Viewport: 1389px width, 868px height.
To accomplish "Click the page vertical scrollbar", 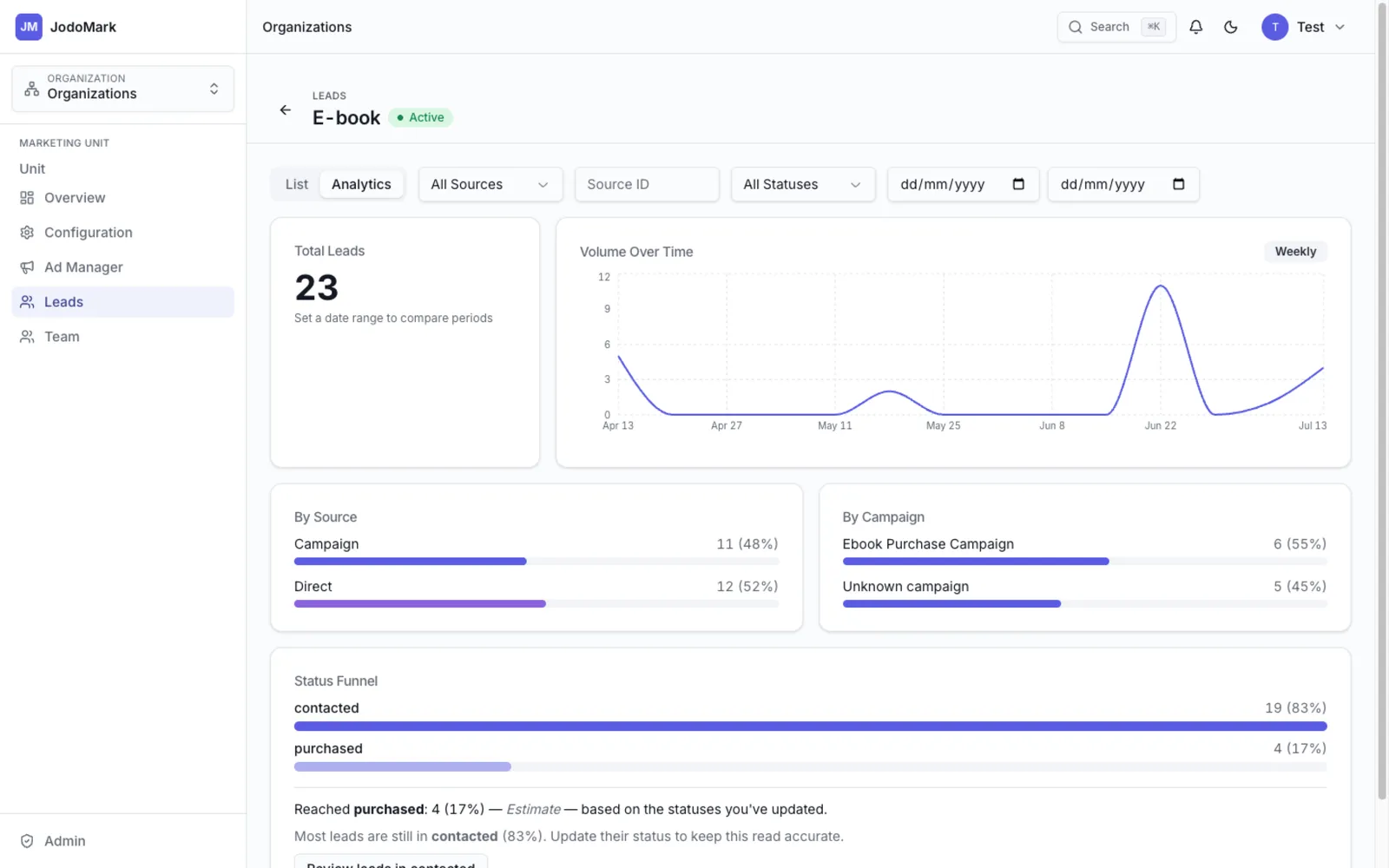I will coord(1382,401).
